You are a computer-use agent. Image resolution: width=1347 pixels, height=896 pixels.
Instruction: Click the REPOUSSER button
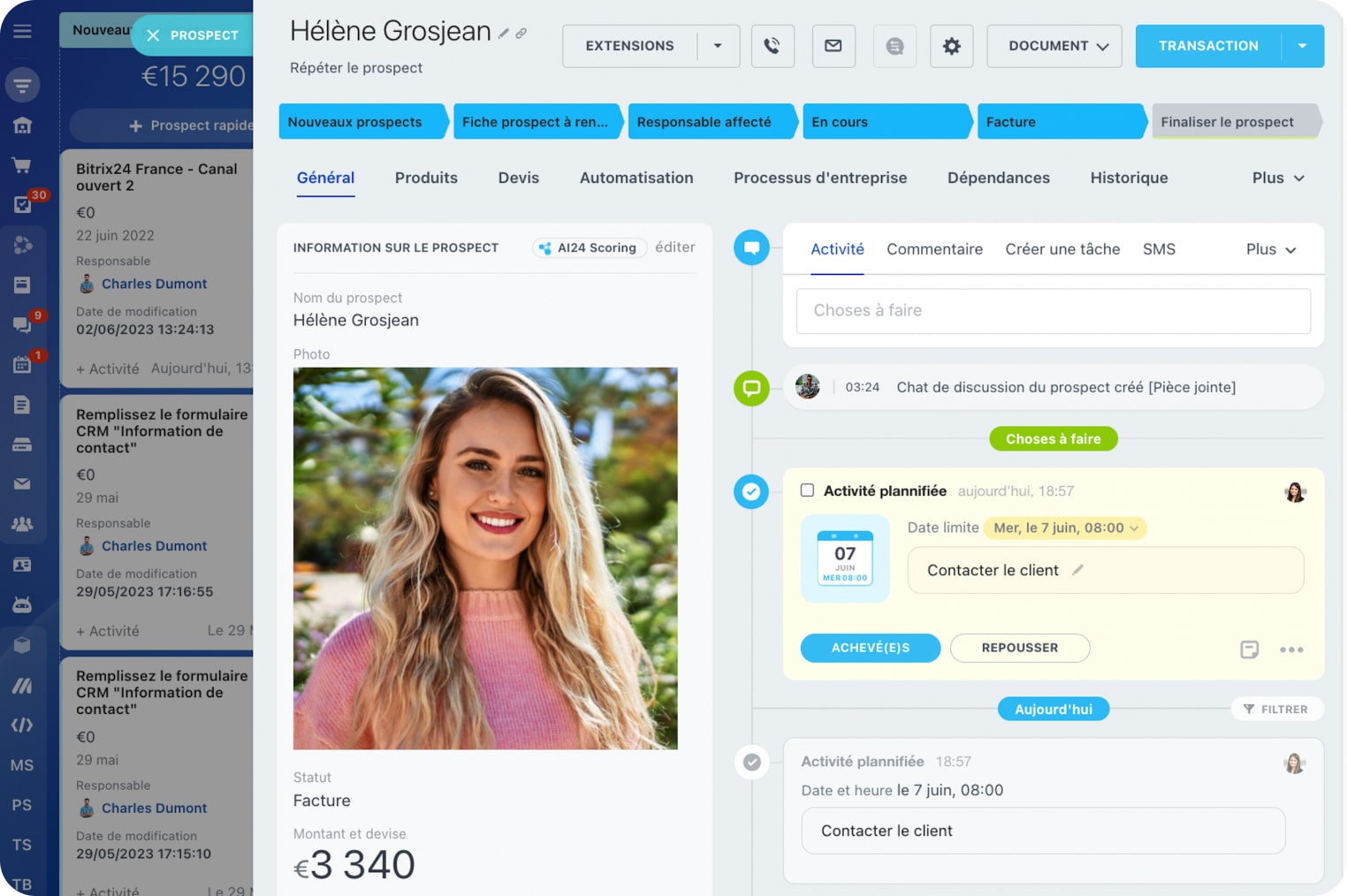1019,648
